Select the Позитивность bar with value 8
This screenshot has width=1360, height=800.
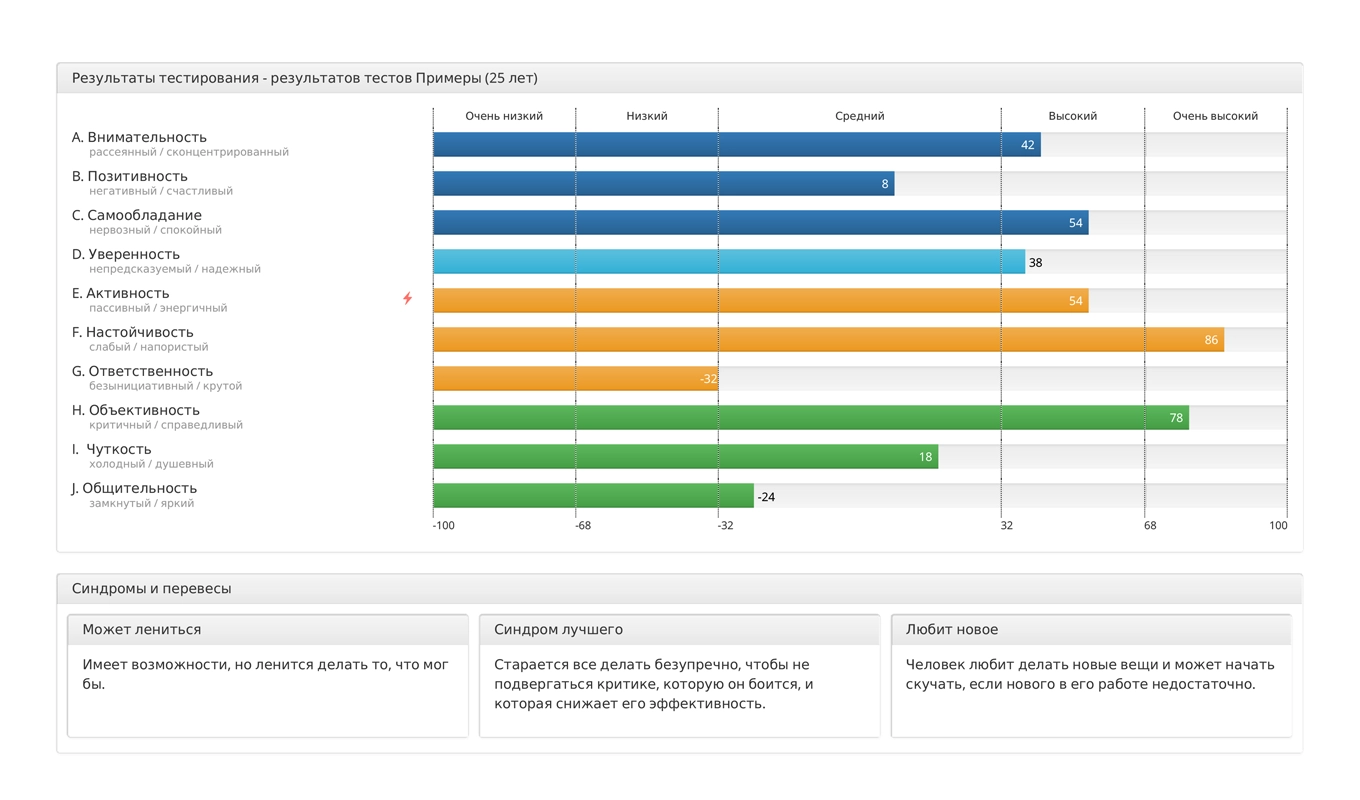click(x=663, y=184)
